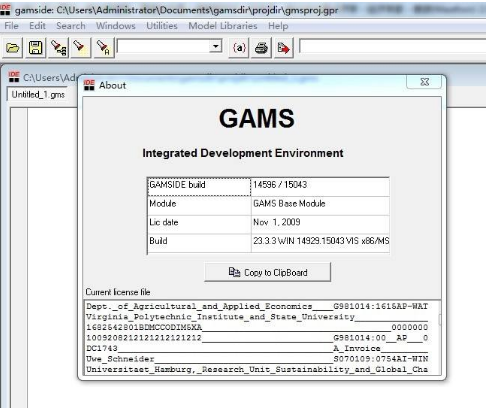The image size is (486, 408).
Task: Open the Help menu
Action: (x=278, y=26)
